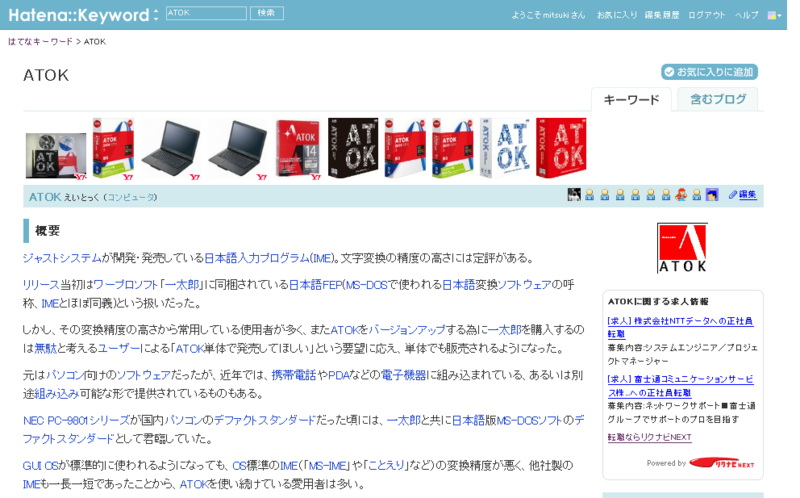Open the ATOK 14 box thumbnail

pos(298,149)
